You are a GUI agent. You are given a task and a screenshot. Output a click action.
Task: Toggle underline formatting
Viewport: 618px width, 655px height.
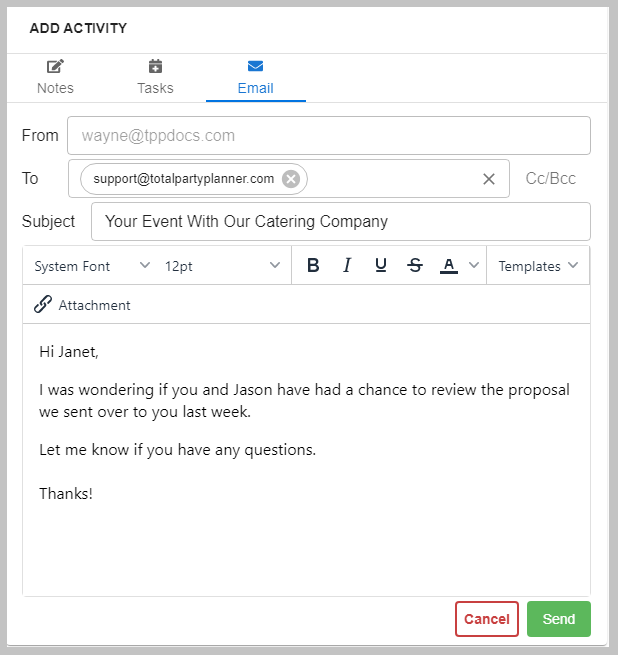[381, 265]
